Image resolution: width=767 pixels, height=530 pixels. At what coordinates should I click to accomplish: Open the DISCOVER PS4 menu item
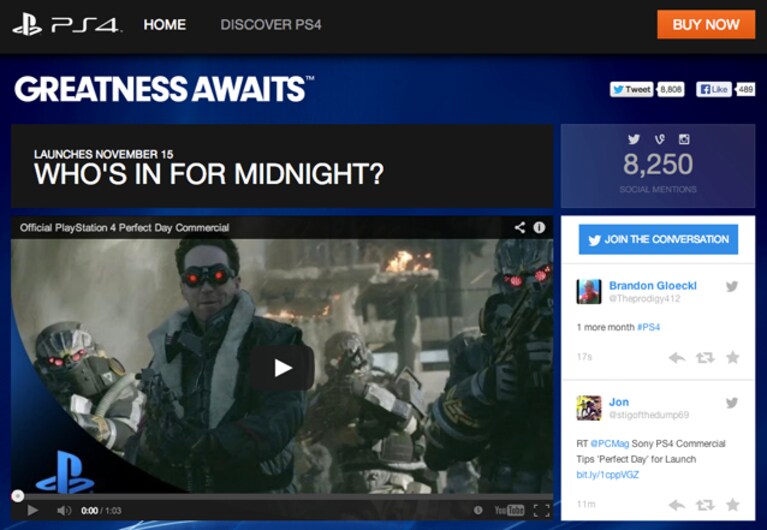click(x=271, y=24)
